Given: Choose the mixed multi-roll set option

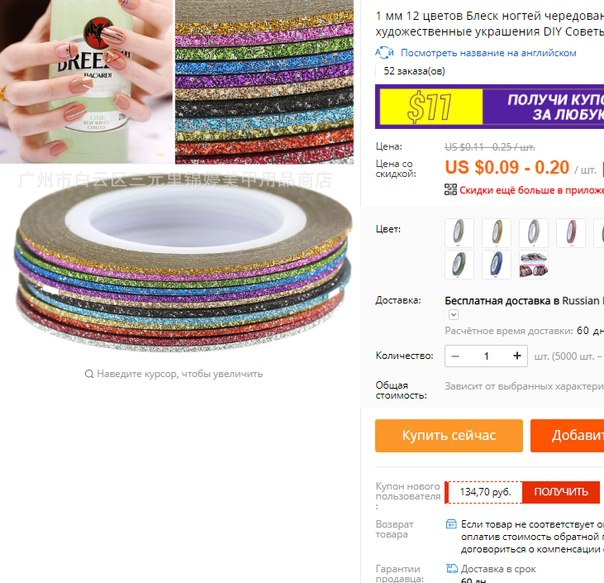Looking at the screenshot, I should (534, 264).
